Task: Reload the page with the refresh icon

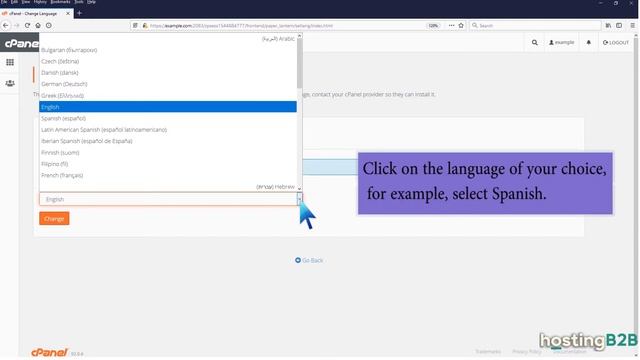Action: [27, 25]
